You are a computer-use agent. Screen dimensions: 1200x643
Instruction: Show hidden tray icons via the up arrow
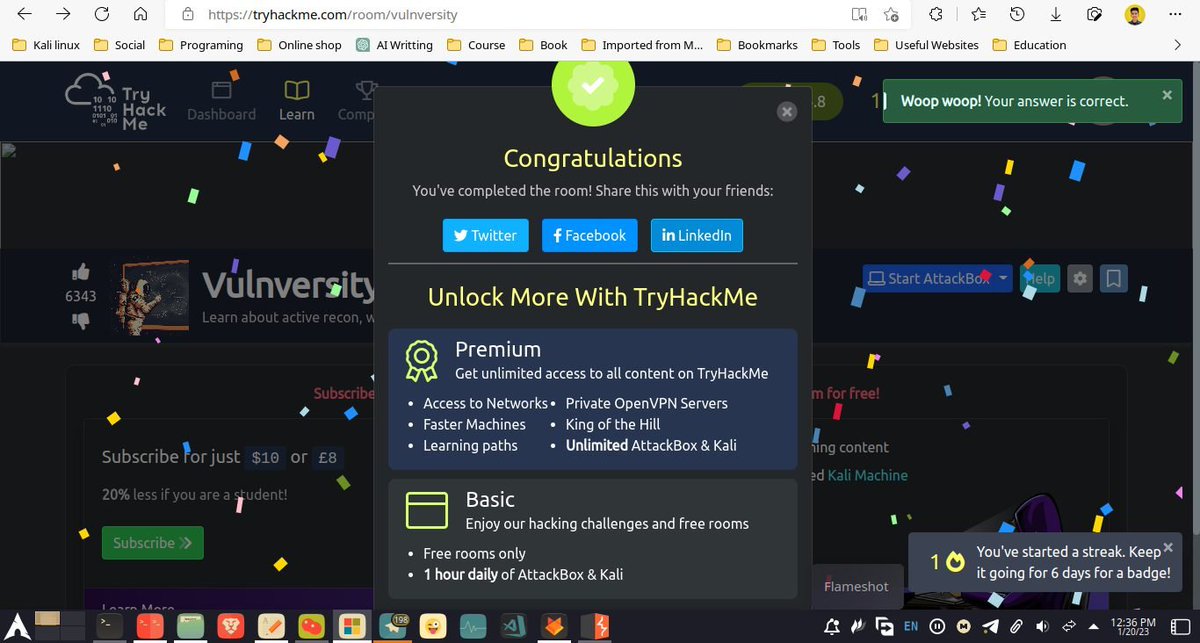(1093, 627)
